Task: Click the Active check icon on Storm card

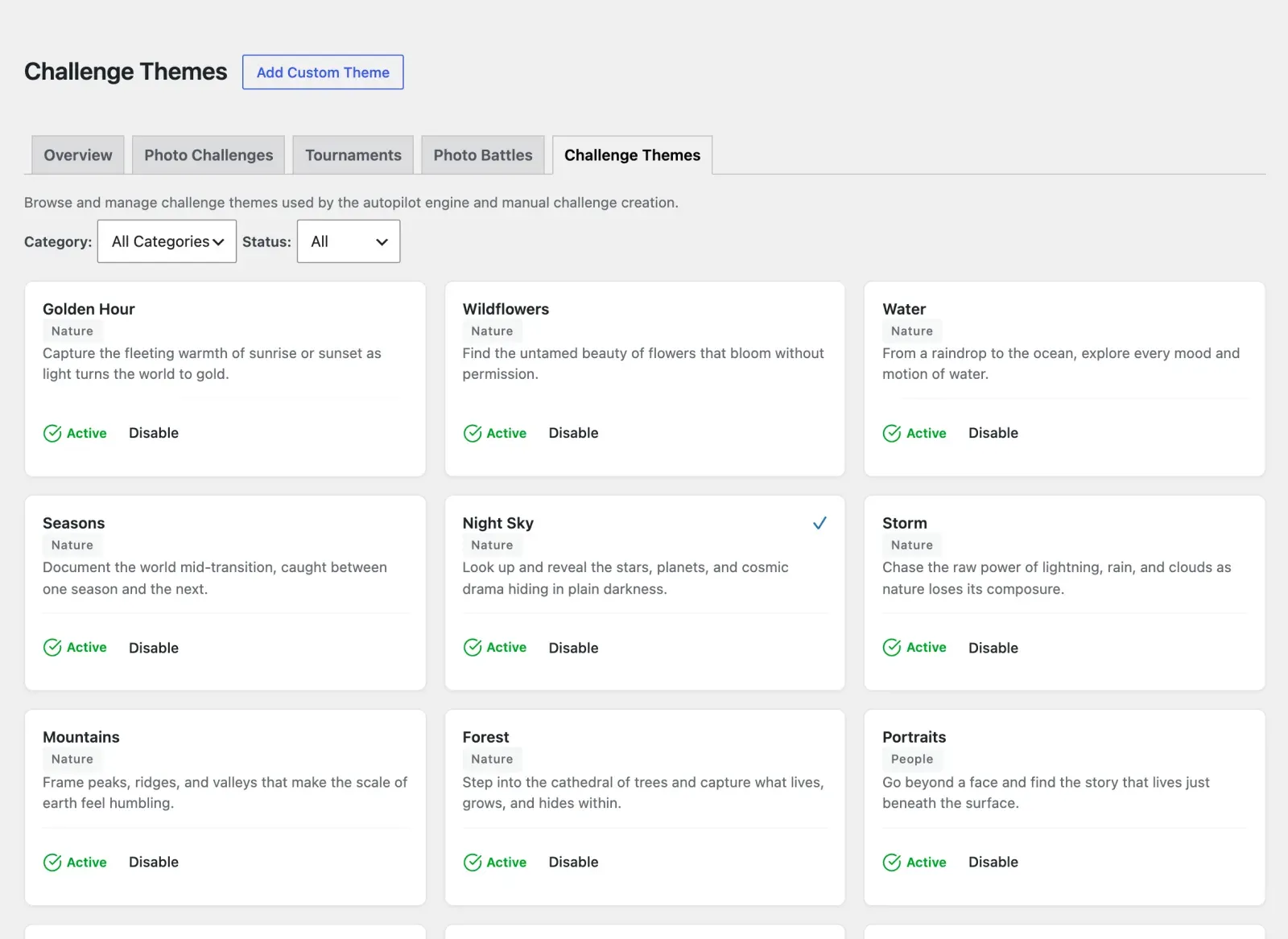Action: [892, 648]
